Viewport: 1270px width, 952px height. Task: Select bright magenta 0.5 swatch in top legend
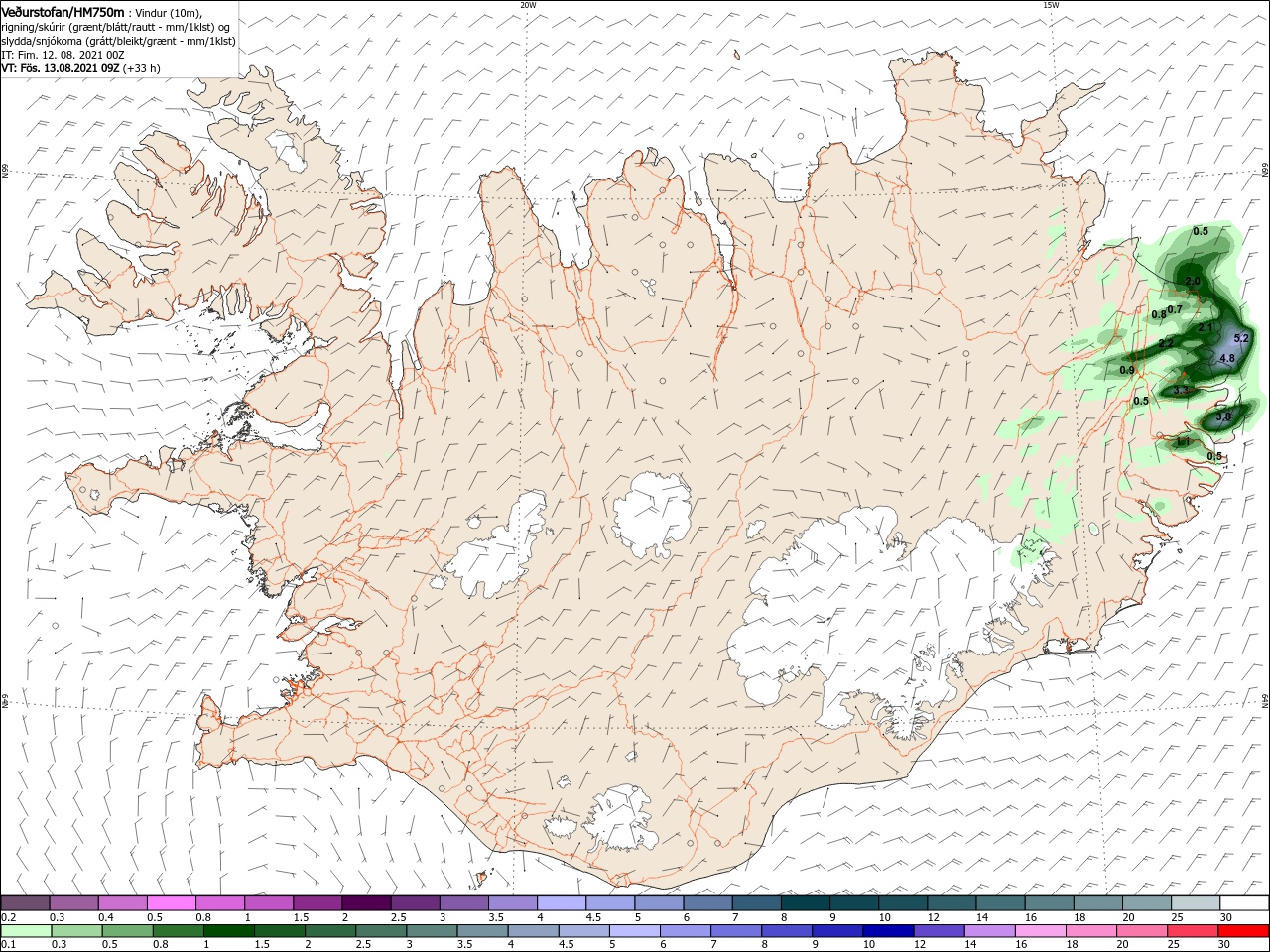pos(171,902)
